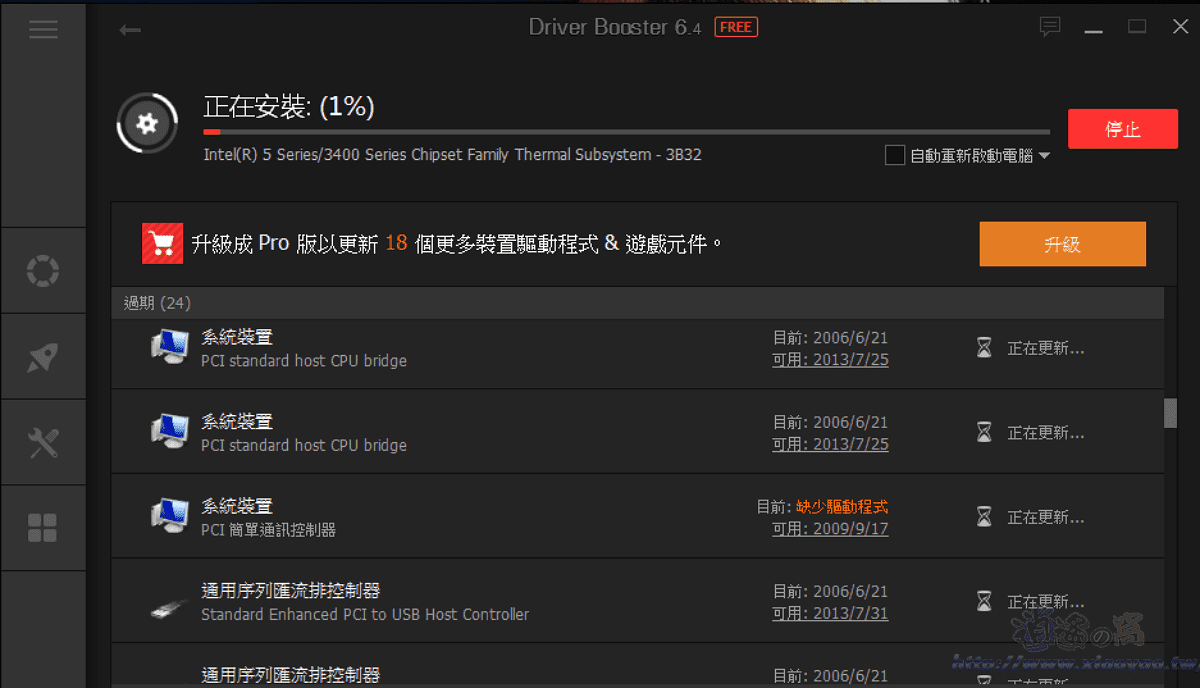Click 正在更新 status in USB Host Controller row
The height and width of the screenshot is (688, 1200).
tap(1045, 602)
